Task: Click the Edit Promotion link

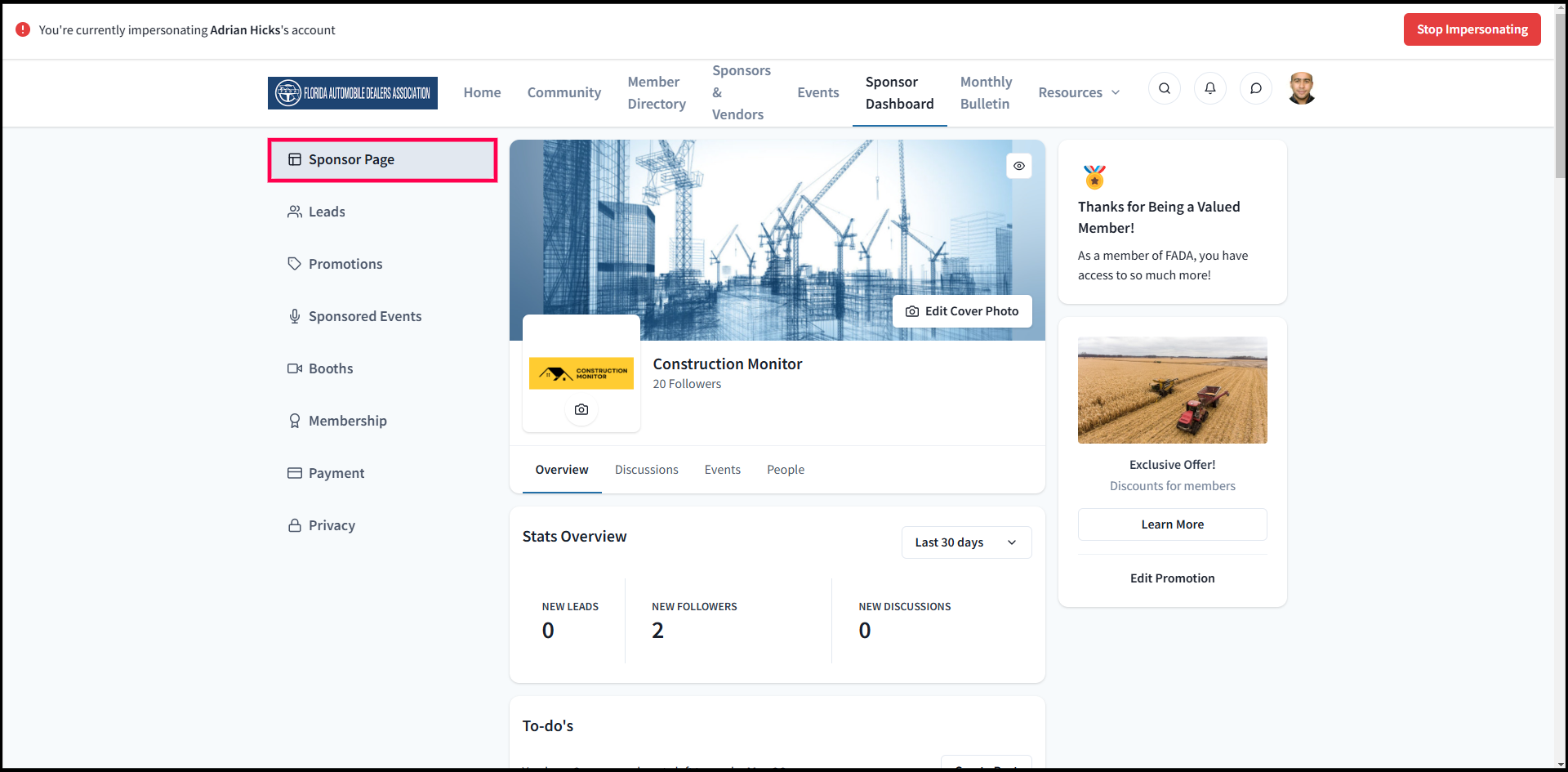Action: [x=1173, y=578]
